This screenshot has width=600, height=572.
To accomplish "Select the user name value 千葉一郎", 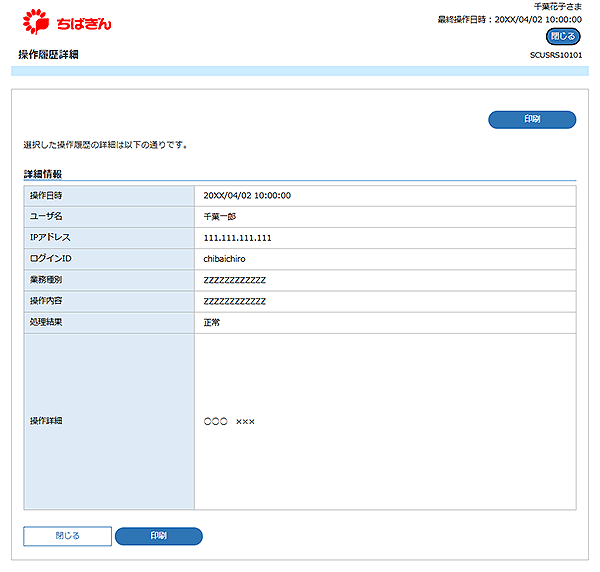I will [x=220, y=217].
